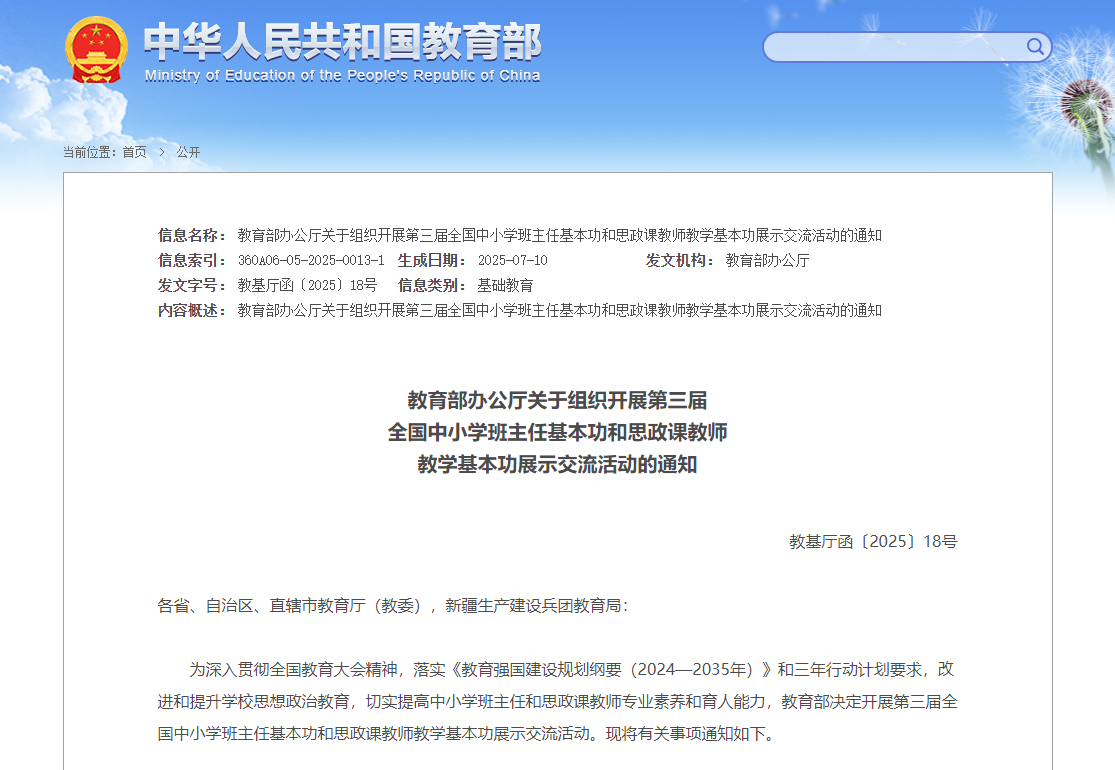
Task: Focus the search input box
Action: click(x=895, y=47)
